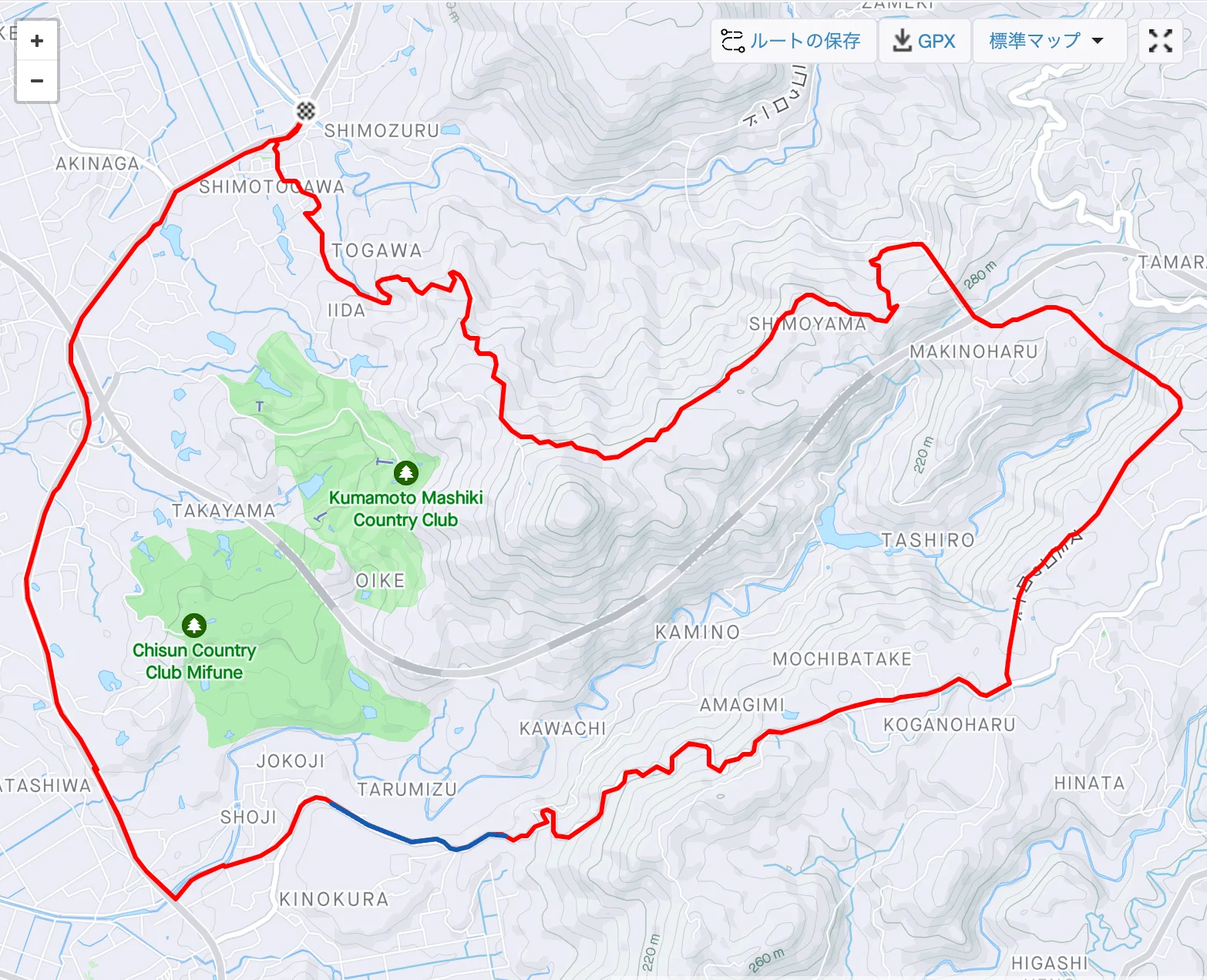Click the checkered finish flag marker

(306, 111)
